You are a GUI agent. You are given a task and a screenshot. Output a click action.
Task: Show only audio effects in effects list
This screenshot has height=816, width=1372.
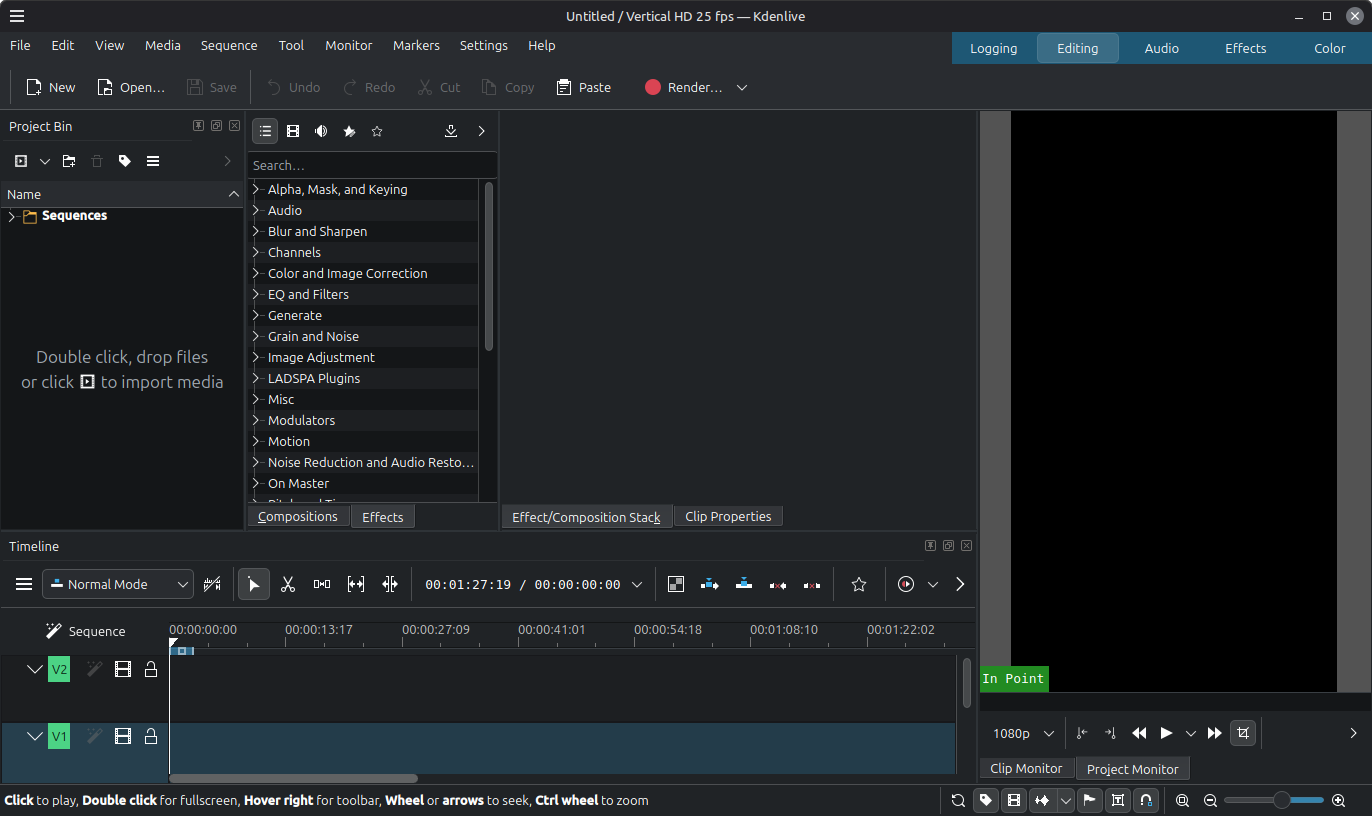(x=321, y=131)
